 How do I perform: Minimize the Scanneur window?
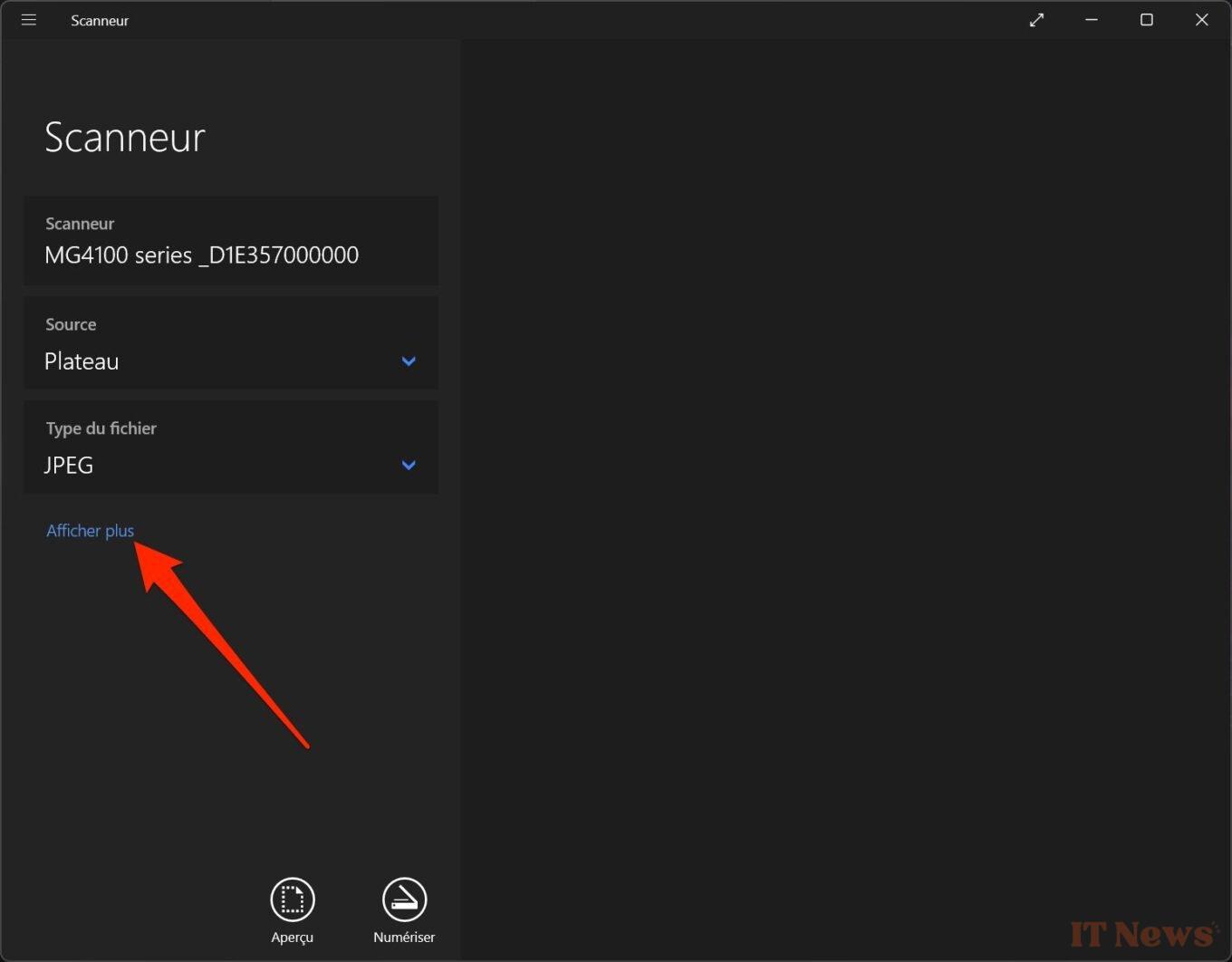[1092, 20]
